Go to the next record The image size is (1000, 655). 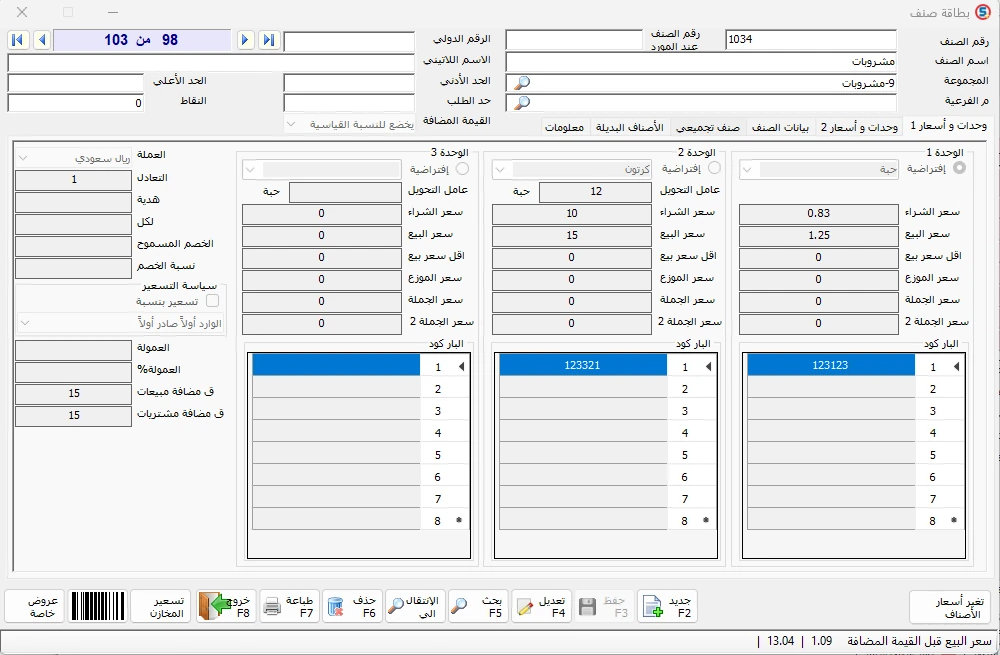click(245, 40)
